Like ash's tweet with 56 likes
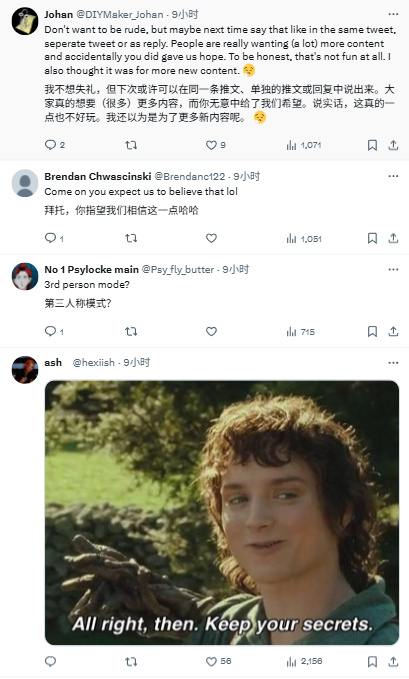 218,661
